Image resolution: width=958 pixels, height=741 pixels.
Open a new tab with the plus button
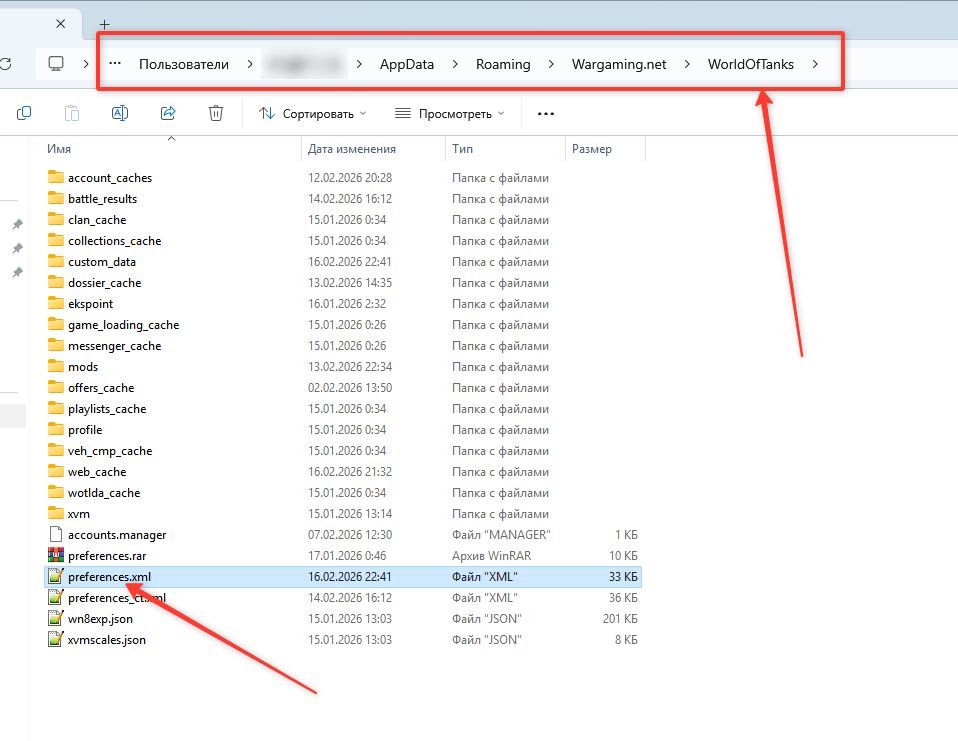click(x=105, y=24)
